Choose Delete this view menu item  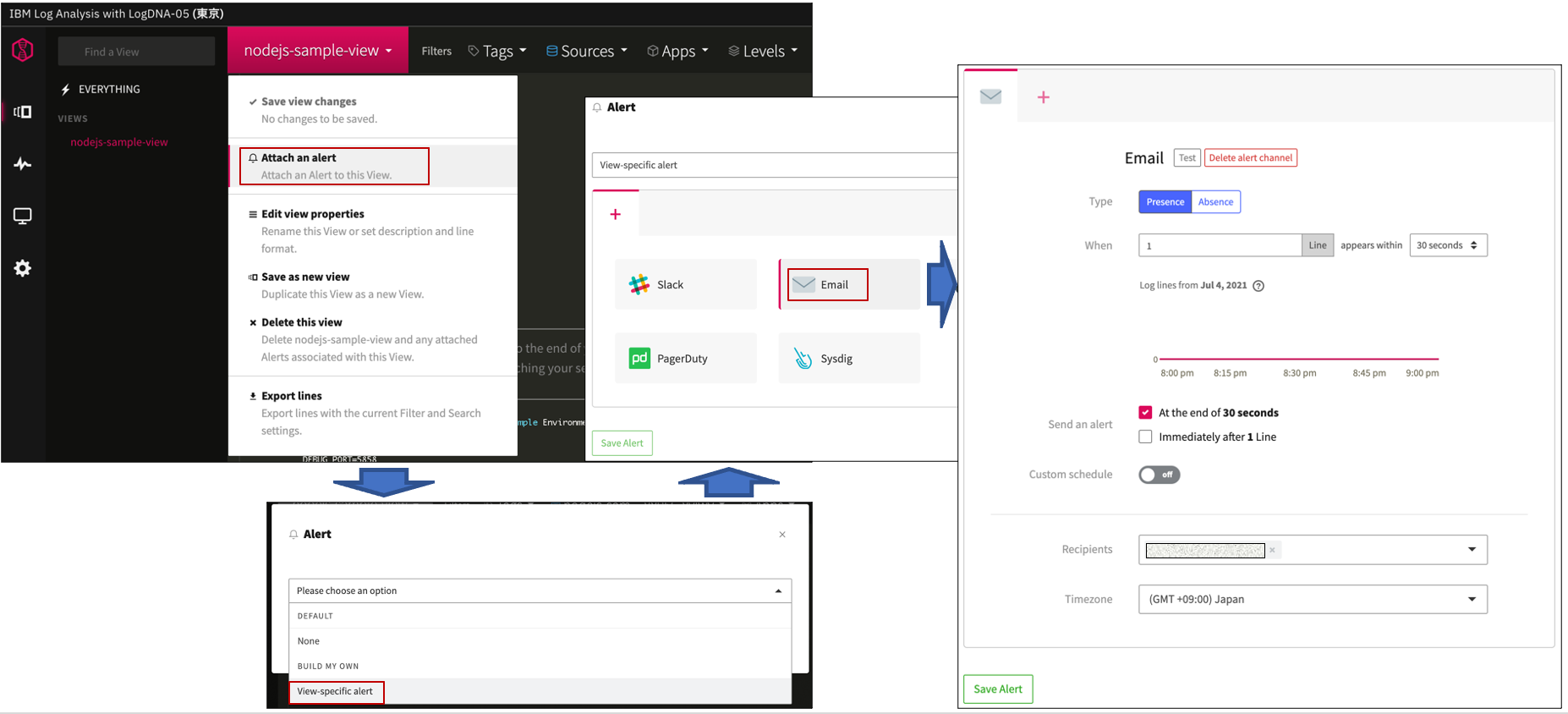pyautogui.click(x=373, y=339)
